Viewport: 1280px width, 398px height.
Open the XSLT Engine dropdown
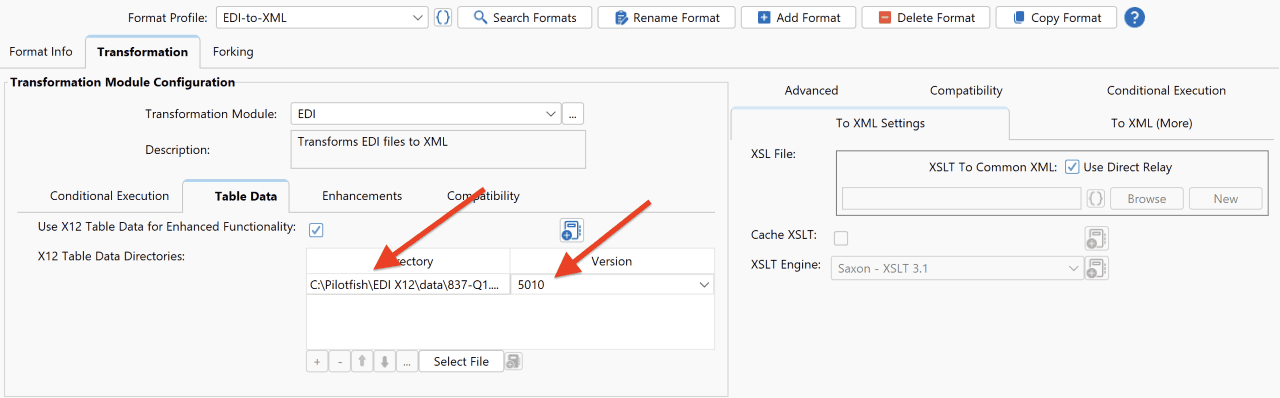(957, 268)
